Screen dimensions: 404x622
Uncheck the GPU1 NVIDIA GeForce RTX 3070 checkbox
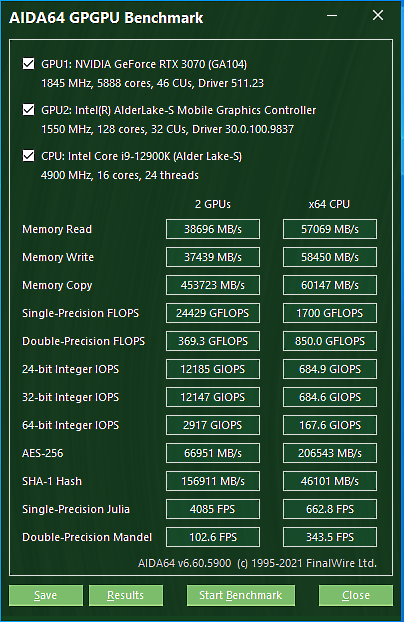coord(28,63)
